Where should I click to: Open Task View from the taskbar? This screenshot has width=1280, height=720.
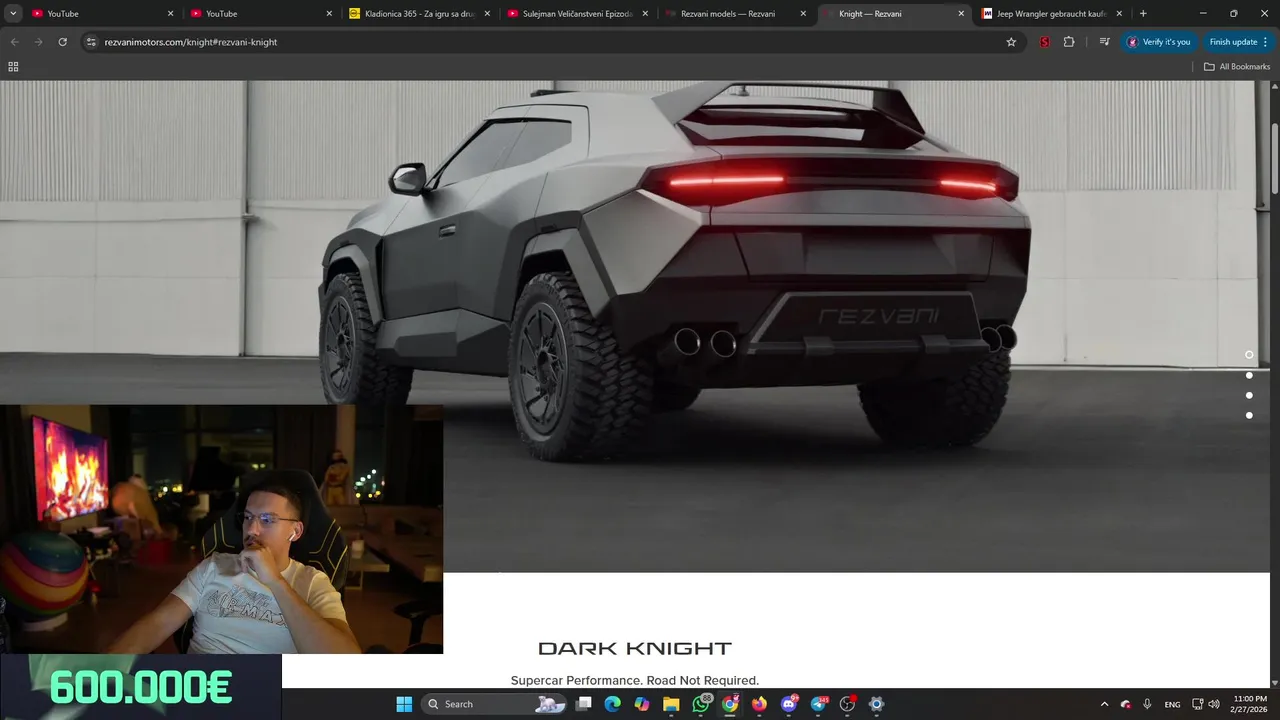click(584, 704)
